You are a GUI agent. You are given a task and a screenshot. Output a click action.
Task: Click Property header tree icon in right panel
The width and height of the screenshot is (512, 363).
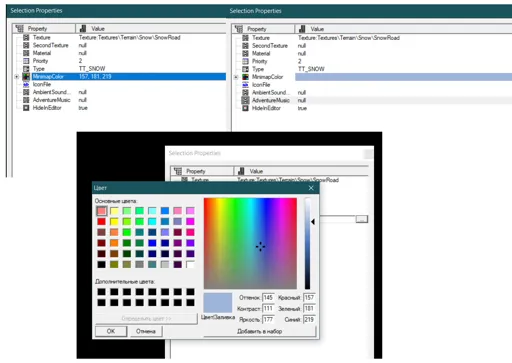(239, 29)
